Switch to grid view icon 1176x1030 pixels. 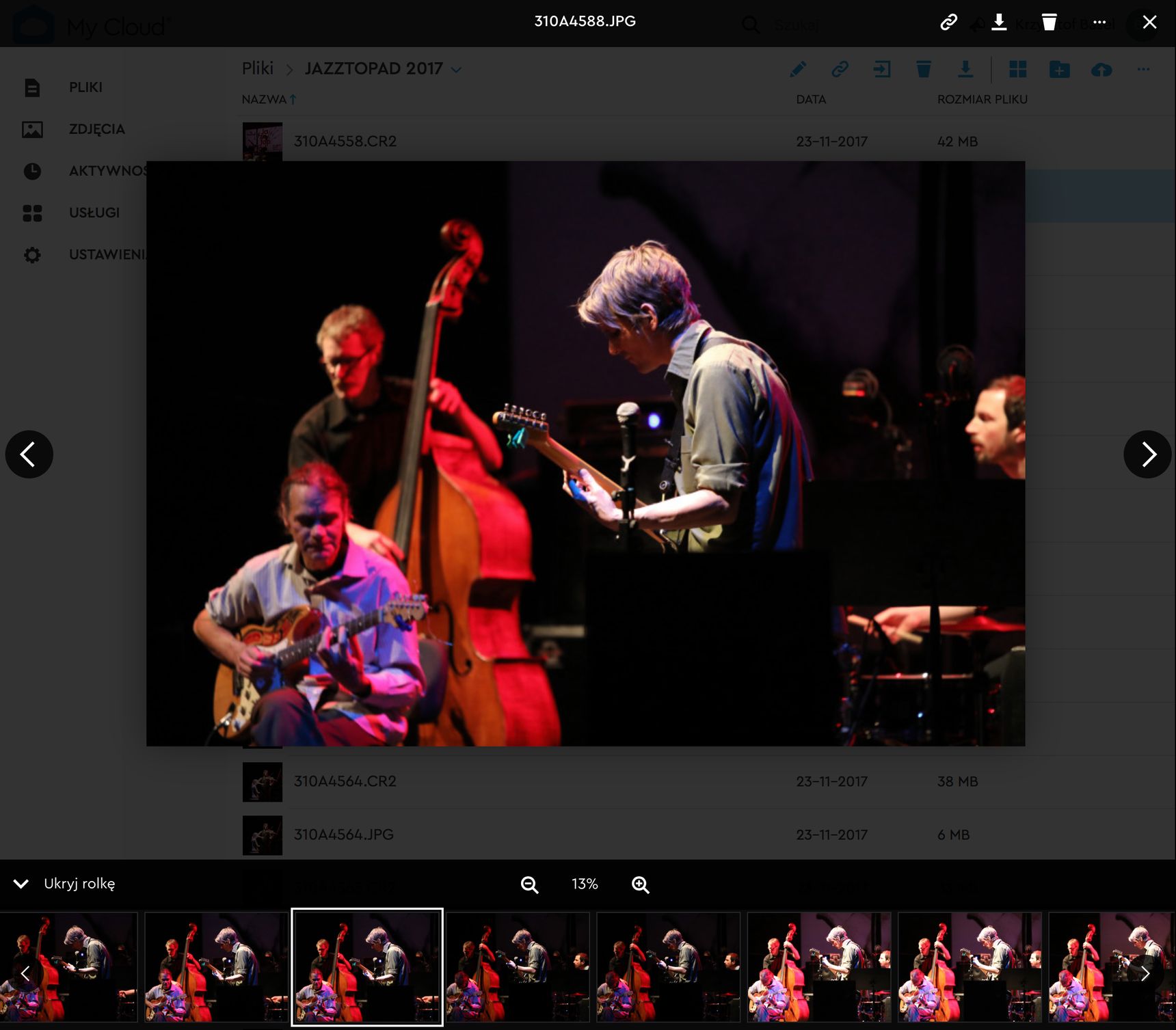[x=1018, y=69]
